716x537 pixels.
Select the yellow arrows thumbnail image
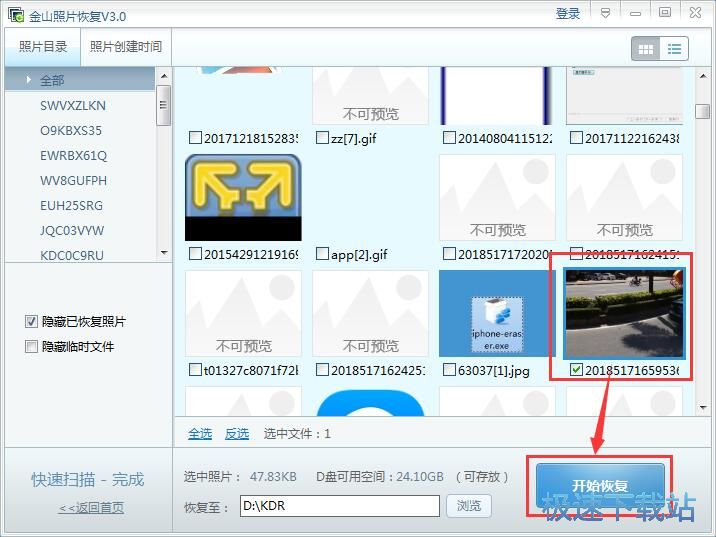click(x=243, y=197)
